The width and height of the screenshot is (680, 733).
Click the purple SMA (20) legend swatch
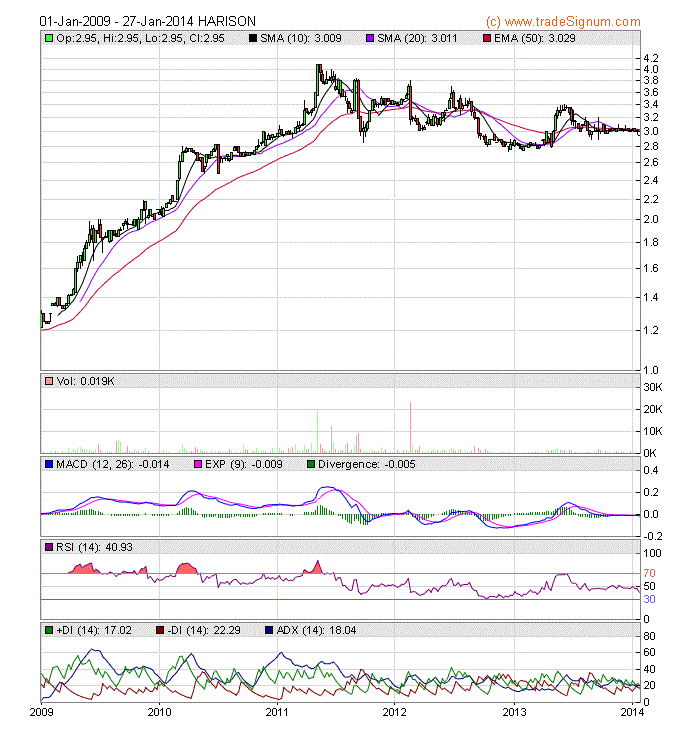370,38
